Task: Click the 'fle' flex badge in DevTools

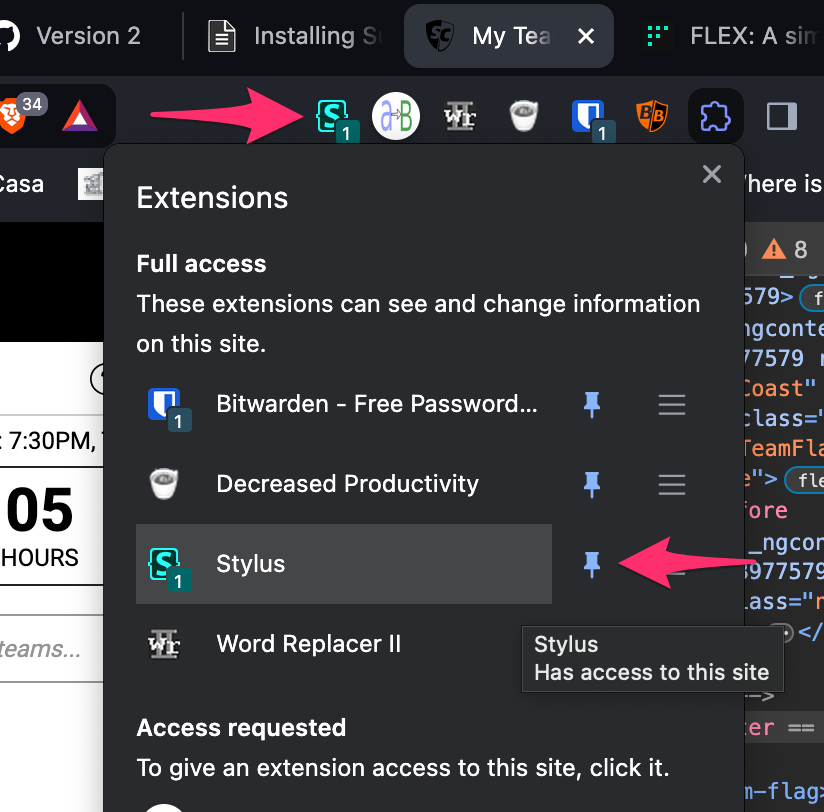Action: [x=804, y=480]
